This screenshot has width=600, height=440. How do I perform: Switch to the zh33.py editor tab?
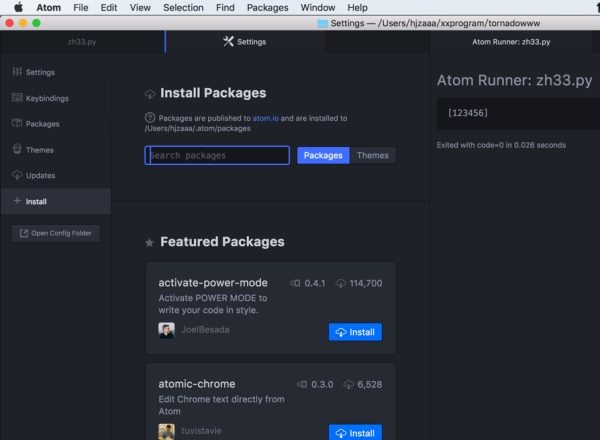(x=82, y=42)
